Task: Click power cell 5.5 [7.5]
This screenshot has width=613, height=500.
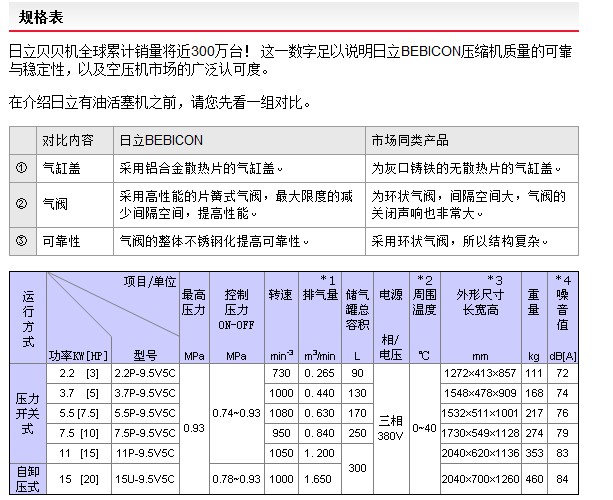Action: point(79,413)
